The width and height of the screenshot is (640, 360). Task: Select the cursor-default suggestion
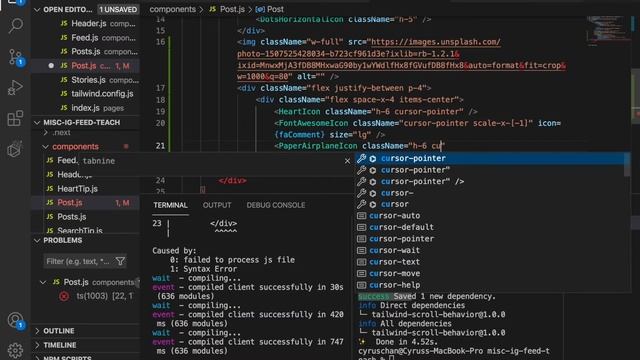pos(490,227)
